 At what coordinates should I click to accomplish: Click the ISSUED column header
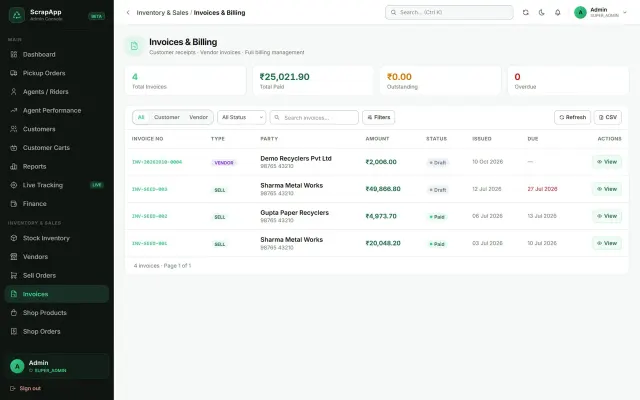point(482,139)
